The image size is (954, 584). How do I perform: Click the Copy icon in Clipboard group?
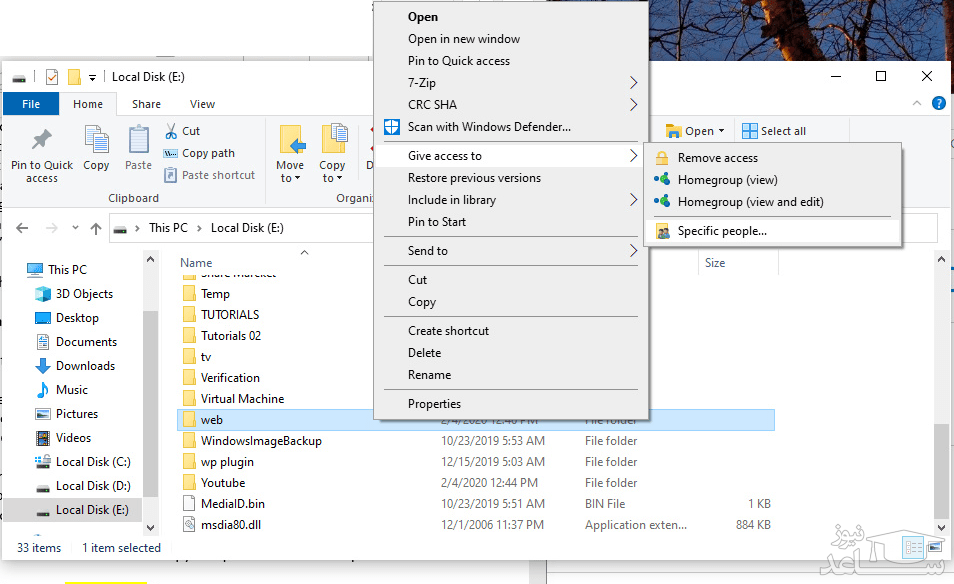(x=97, y=142)
